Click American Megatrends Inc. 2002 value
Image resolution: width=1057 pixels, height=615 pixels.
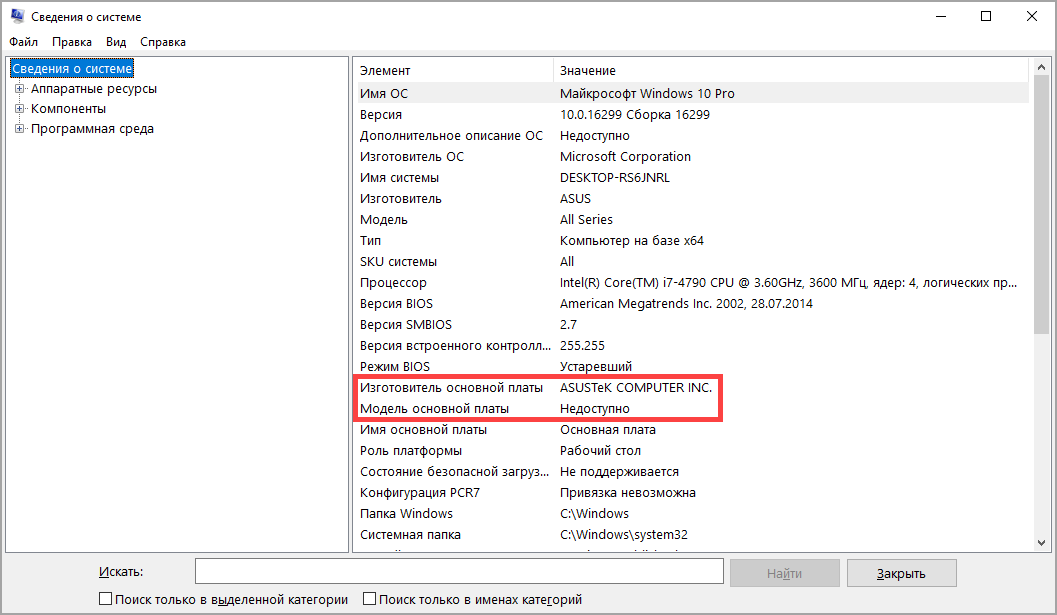coord(686,303)
